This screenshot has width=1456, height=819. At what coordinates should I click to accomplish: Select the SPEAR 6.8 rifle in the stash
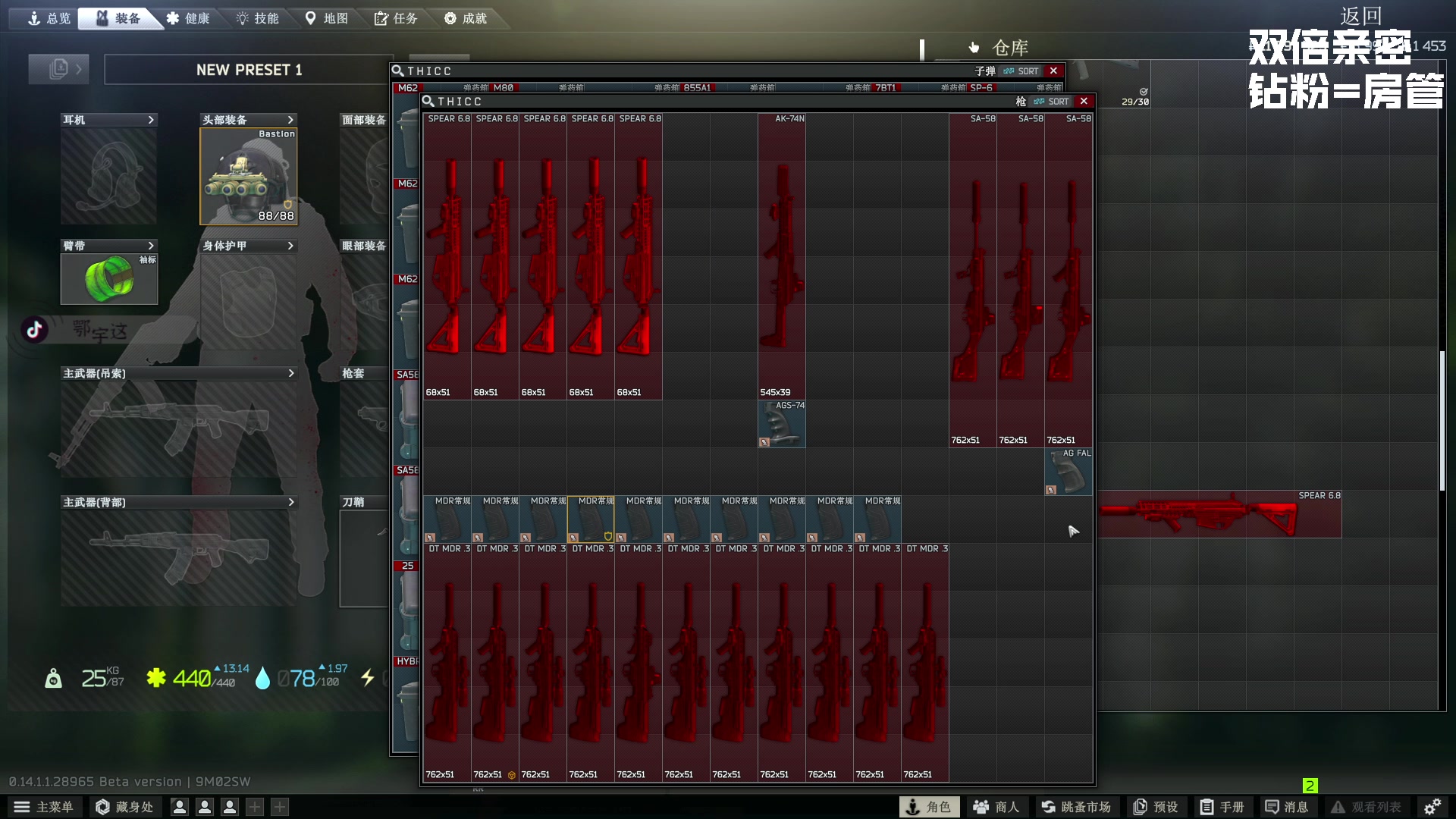point(1221,514)
